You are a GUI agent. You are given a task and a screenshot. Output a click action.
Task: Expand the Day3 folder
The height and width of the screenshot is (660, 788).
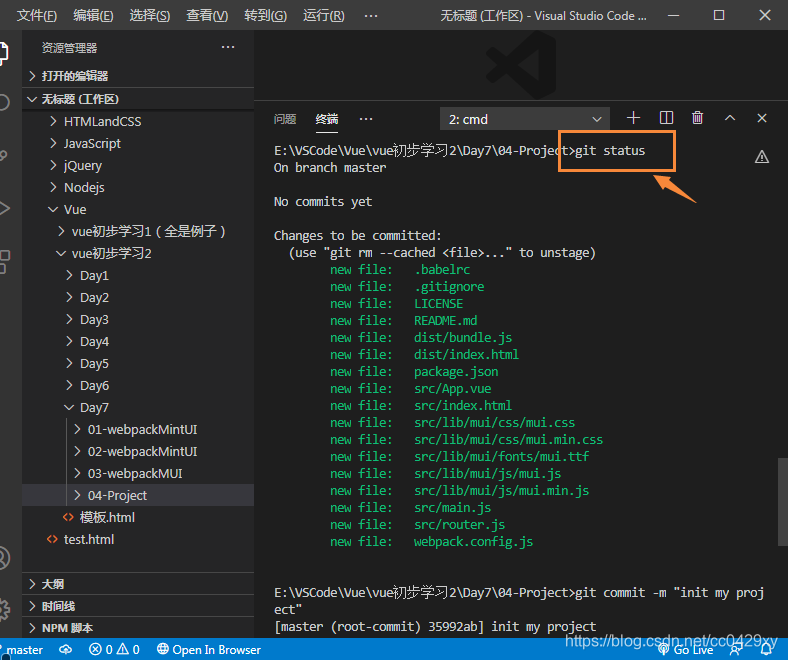[138, 319]
